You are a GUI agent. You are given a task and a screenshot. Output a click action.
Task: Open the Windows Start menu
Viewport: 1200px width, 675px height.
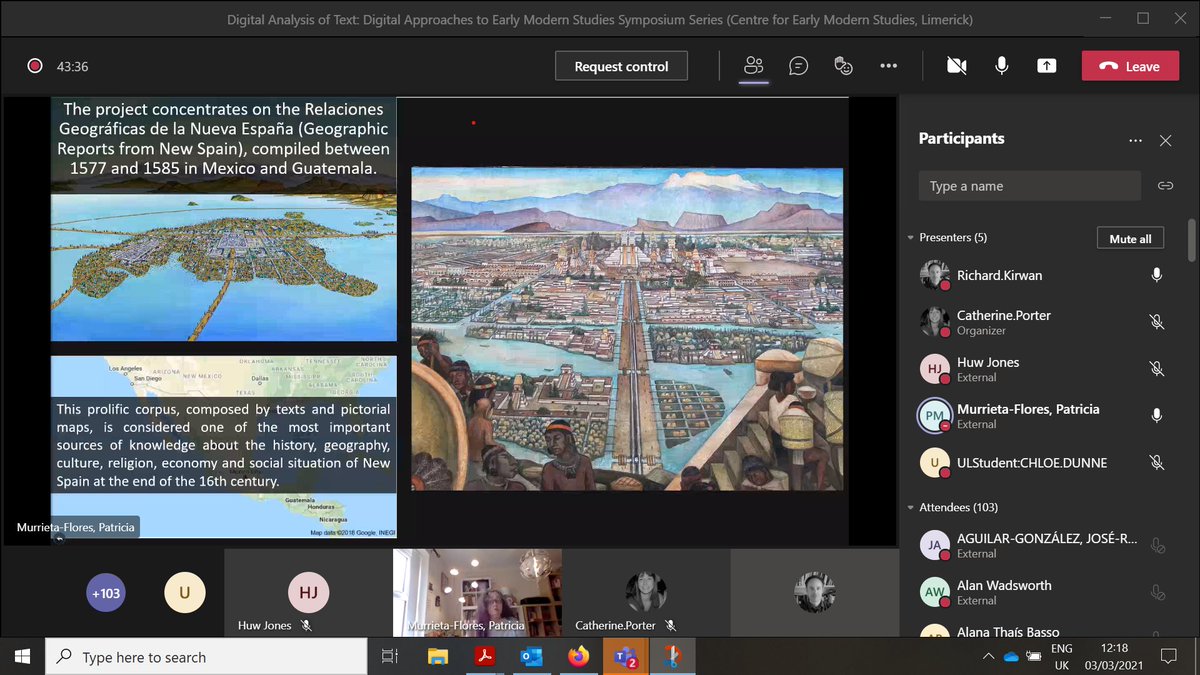pos(22,657)
